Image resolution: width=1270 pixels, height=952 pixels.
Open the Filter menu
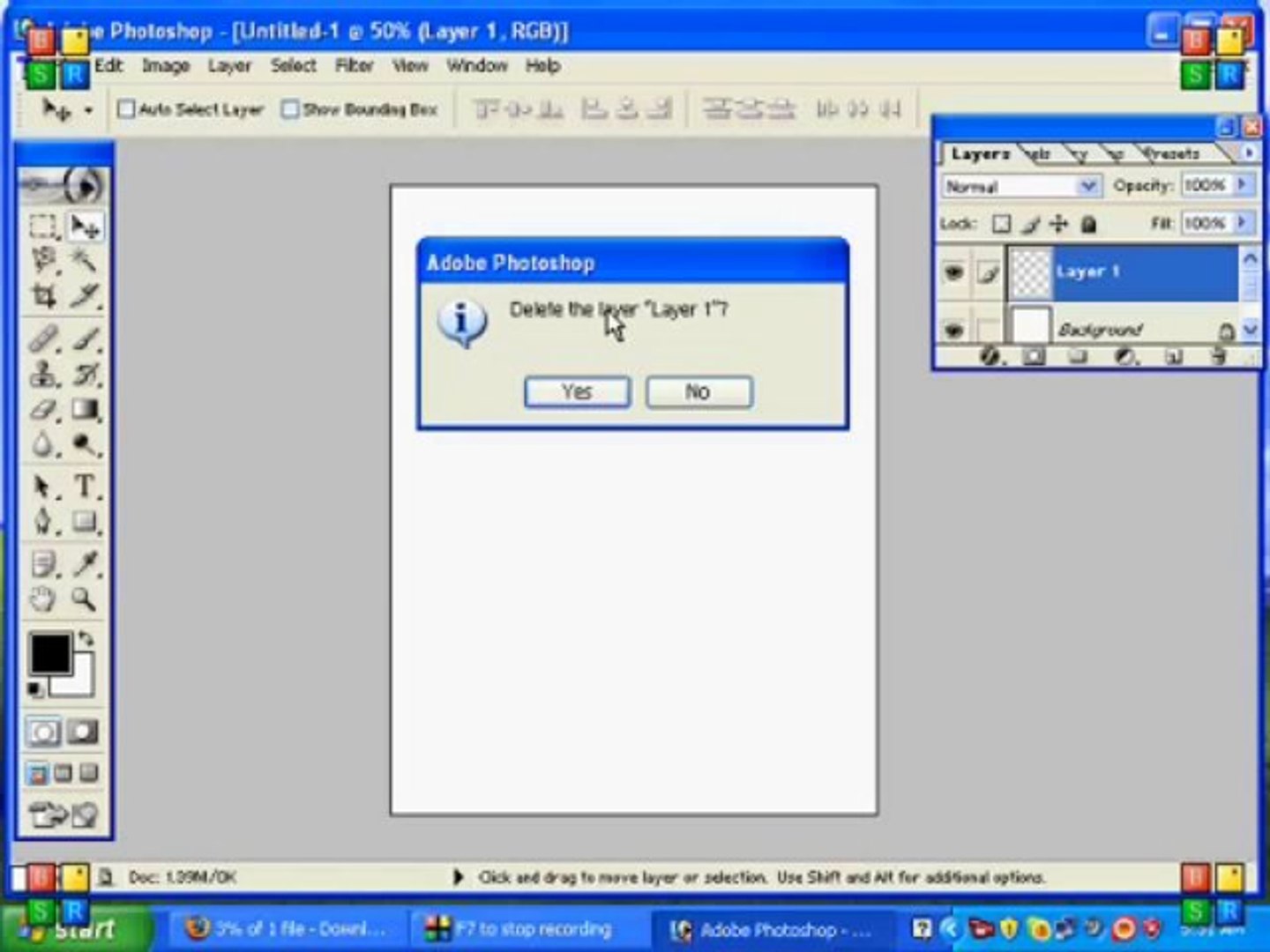tap(354, 65)
